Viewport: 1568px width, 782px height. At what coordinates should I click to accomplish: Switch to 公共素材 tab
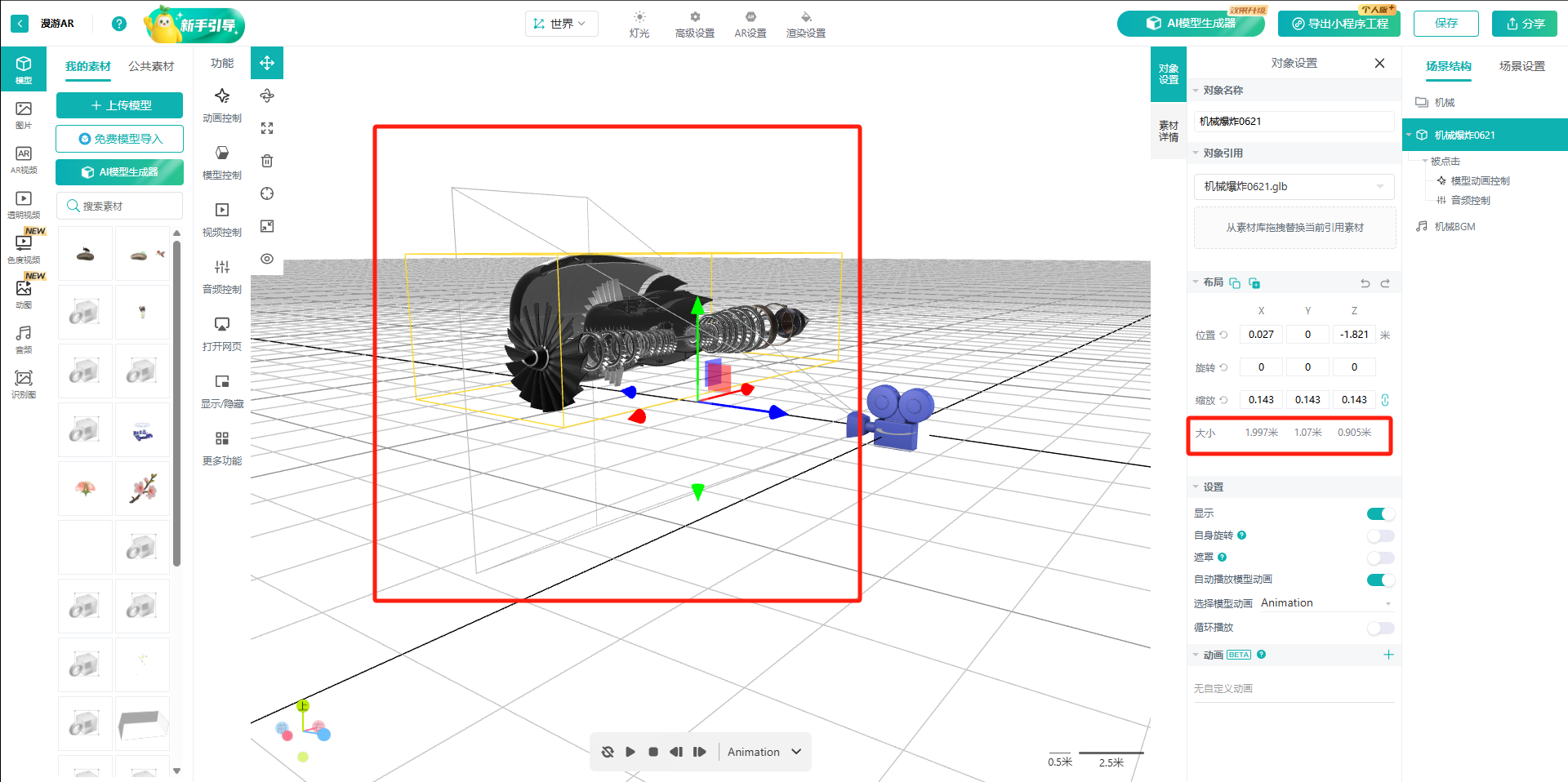click(151, 66)
